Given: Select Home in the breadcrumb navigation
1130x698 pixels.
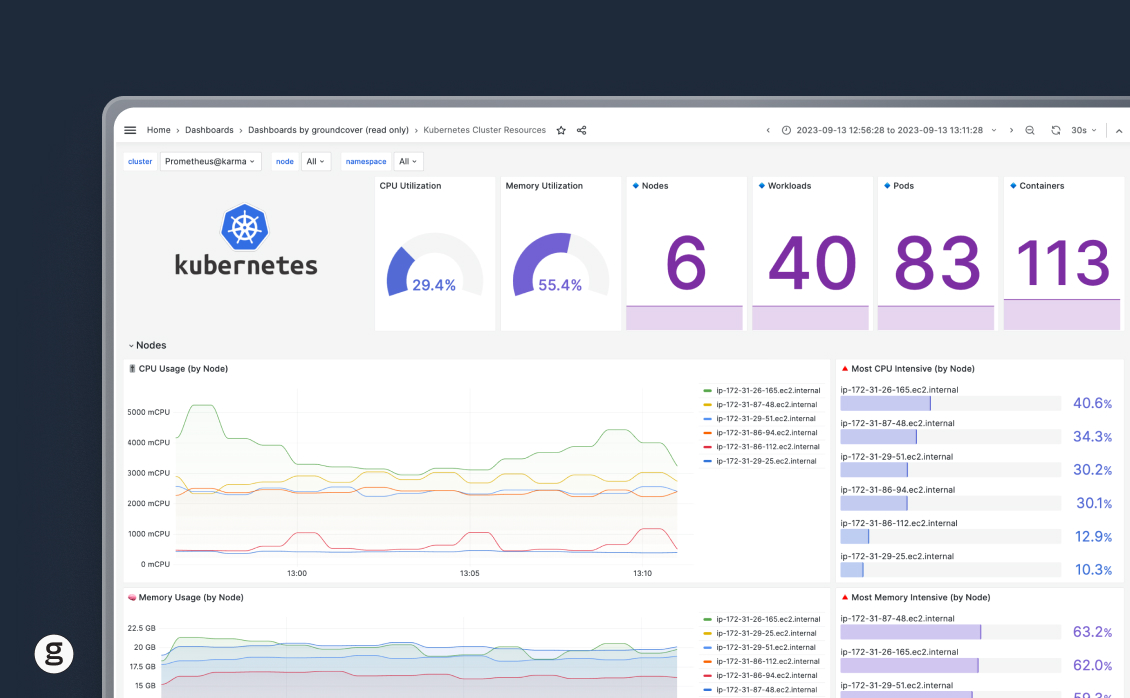Looking at the screenshot, I should click(158, 129).
